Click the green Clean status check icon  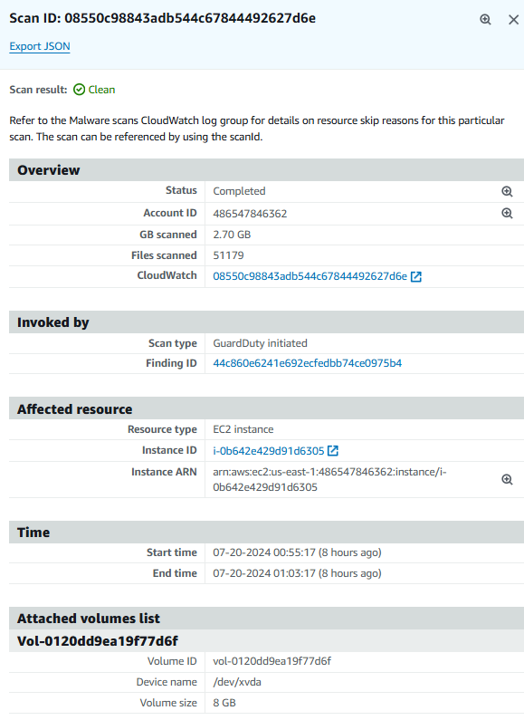click(79, 90)
